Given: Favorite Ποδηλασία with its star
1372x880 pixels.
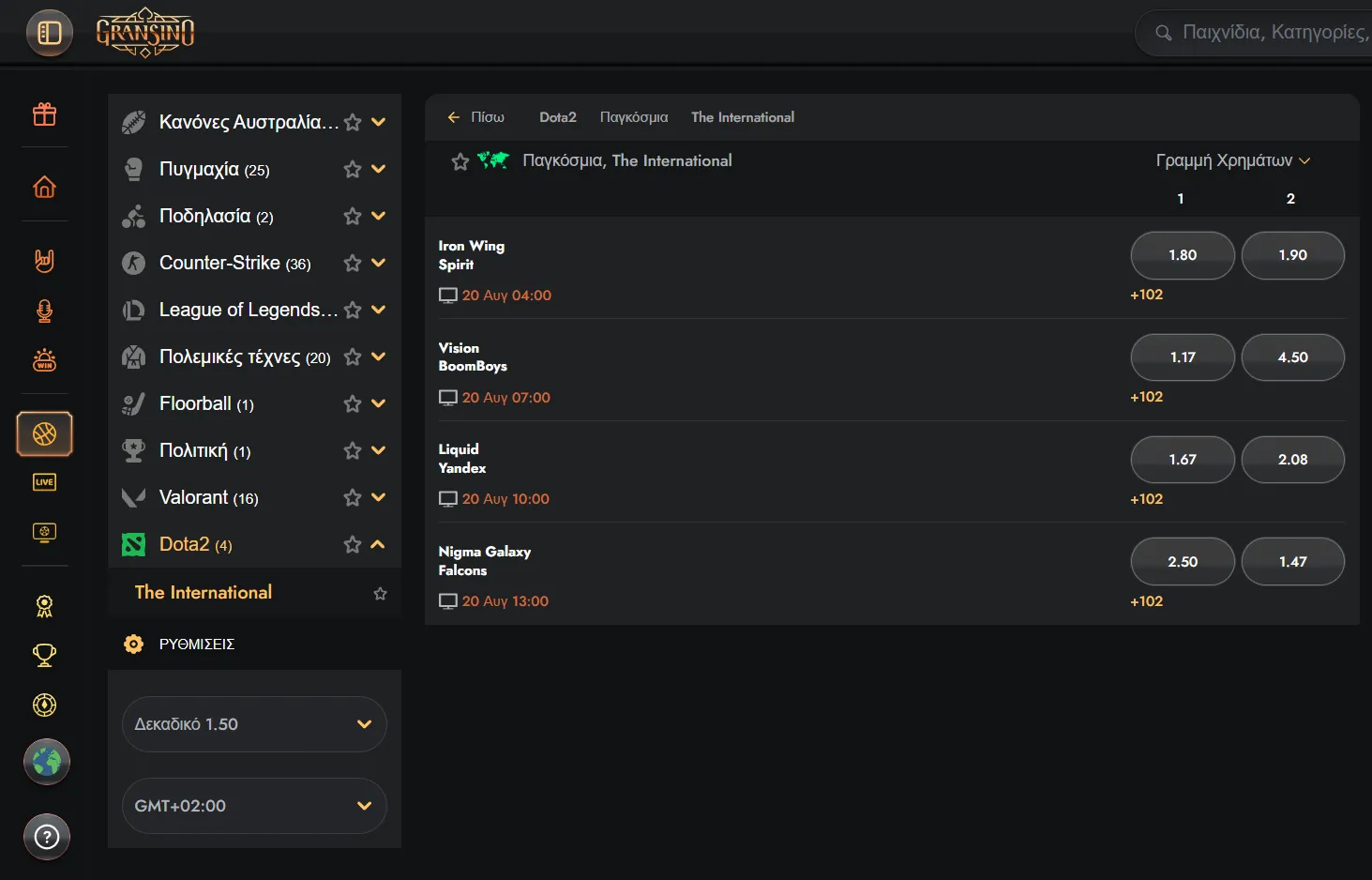Looking at the screenshot, I should (x=353, y=216).
